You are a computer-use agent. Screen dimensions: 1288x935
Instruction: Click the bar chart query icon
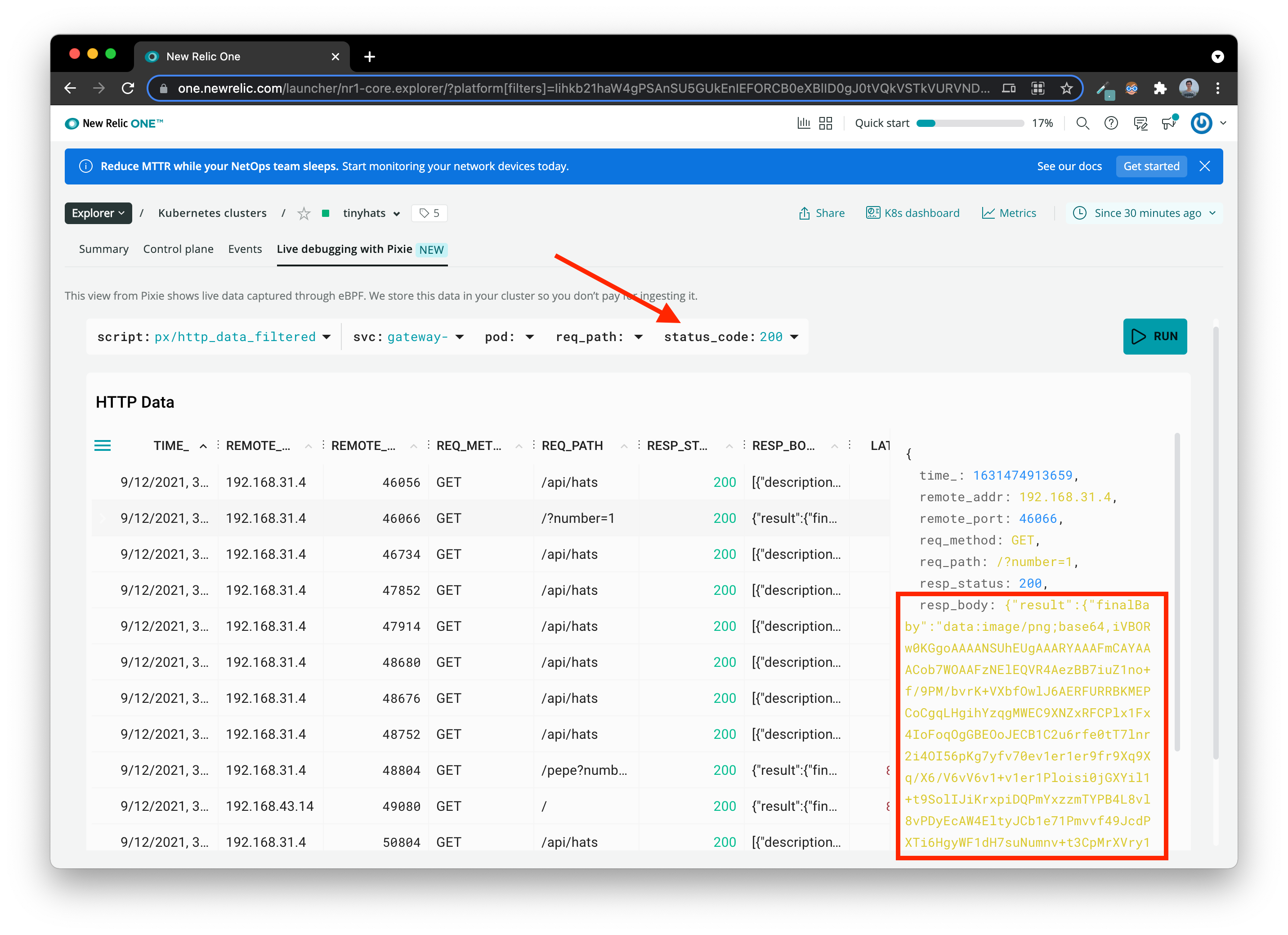coord(803,123)
